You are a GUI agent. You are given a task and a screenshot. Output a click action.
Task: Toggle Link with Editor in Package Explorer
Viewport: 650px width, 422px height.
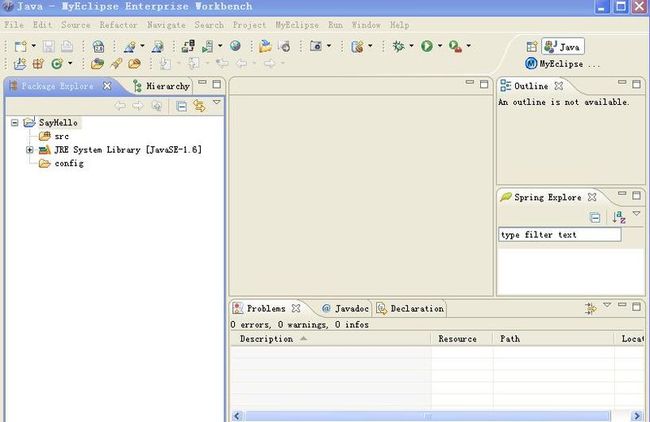coord(199,107)
